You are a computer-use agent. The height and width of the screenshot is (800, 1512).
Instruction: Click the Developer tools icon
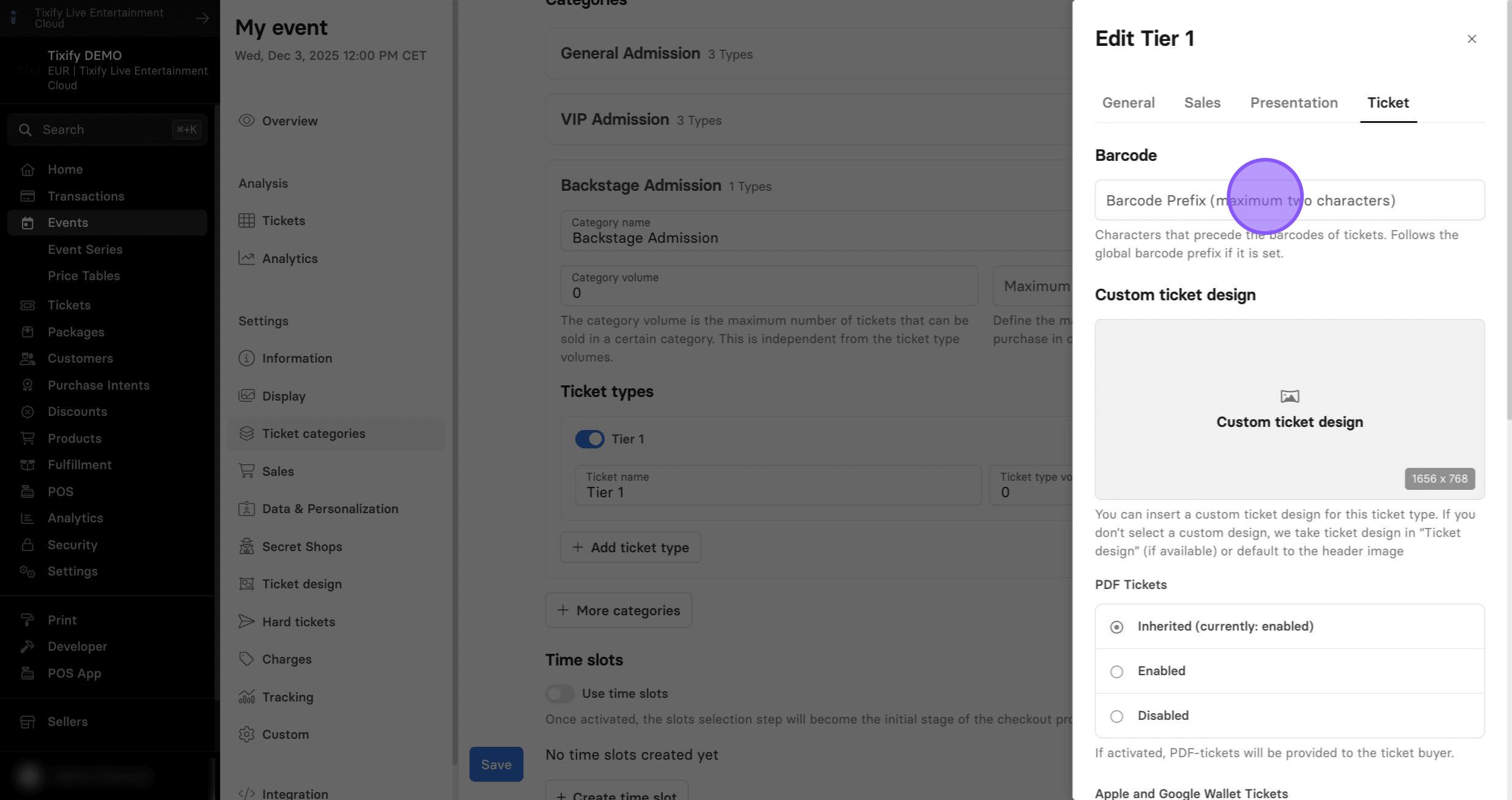27,646
